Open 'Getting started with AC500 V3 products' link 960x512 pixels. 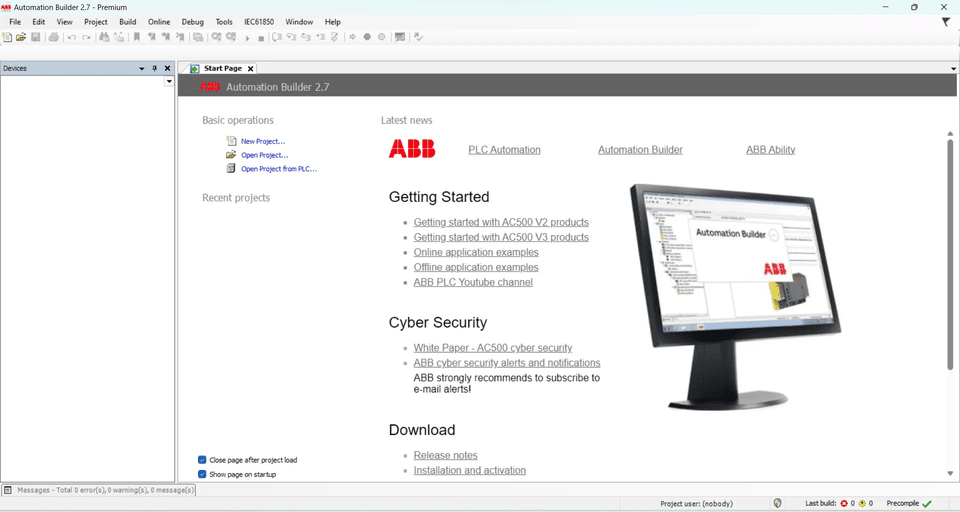click(501, 237)
